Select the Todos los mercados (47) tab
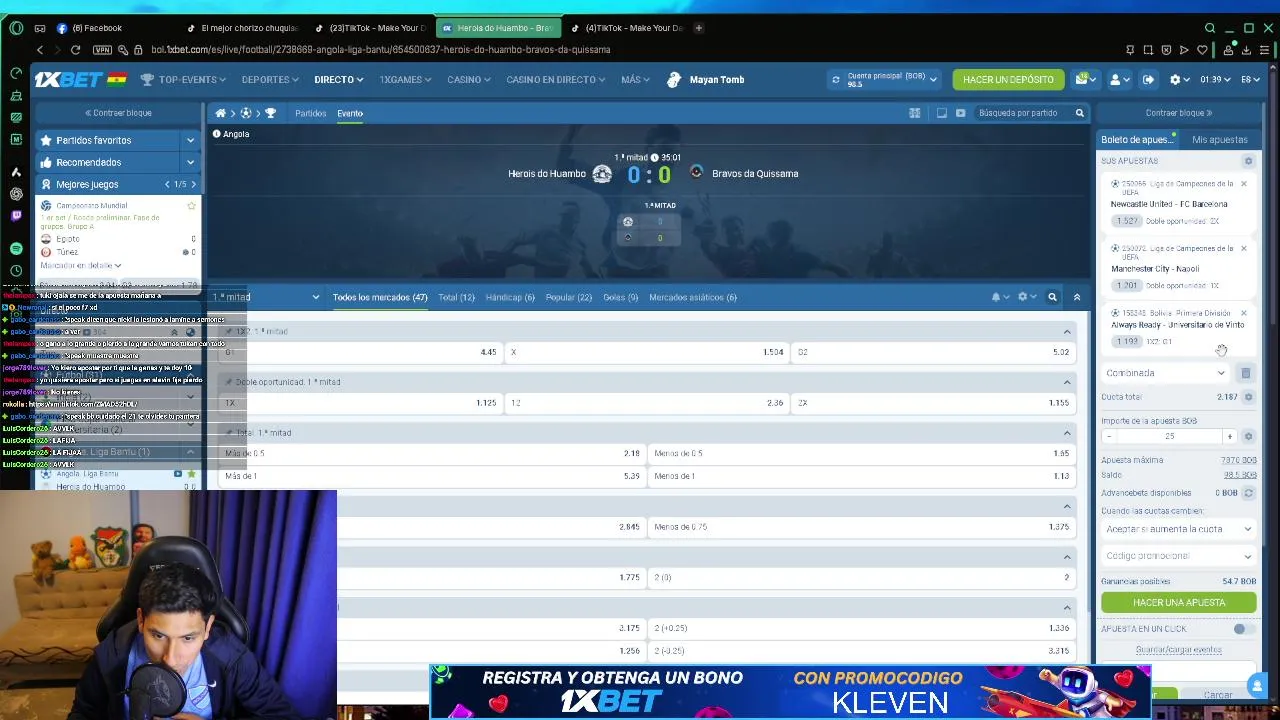 coord(380,297)
